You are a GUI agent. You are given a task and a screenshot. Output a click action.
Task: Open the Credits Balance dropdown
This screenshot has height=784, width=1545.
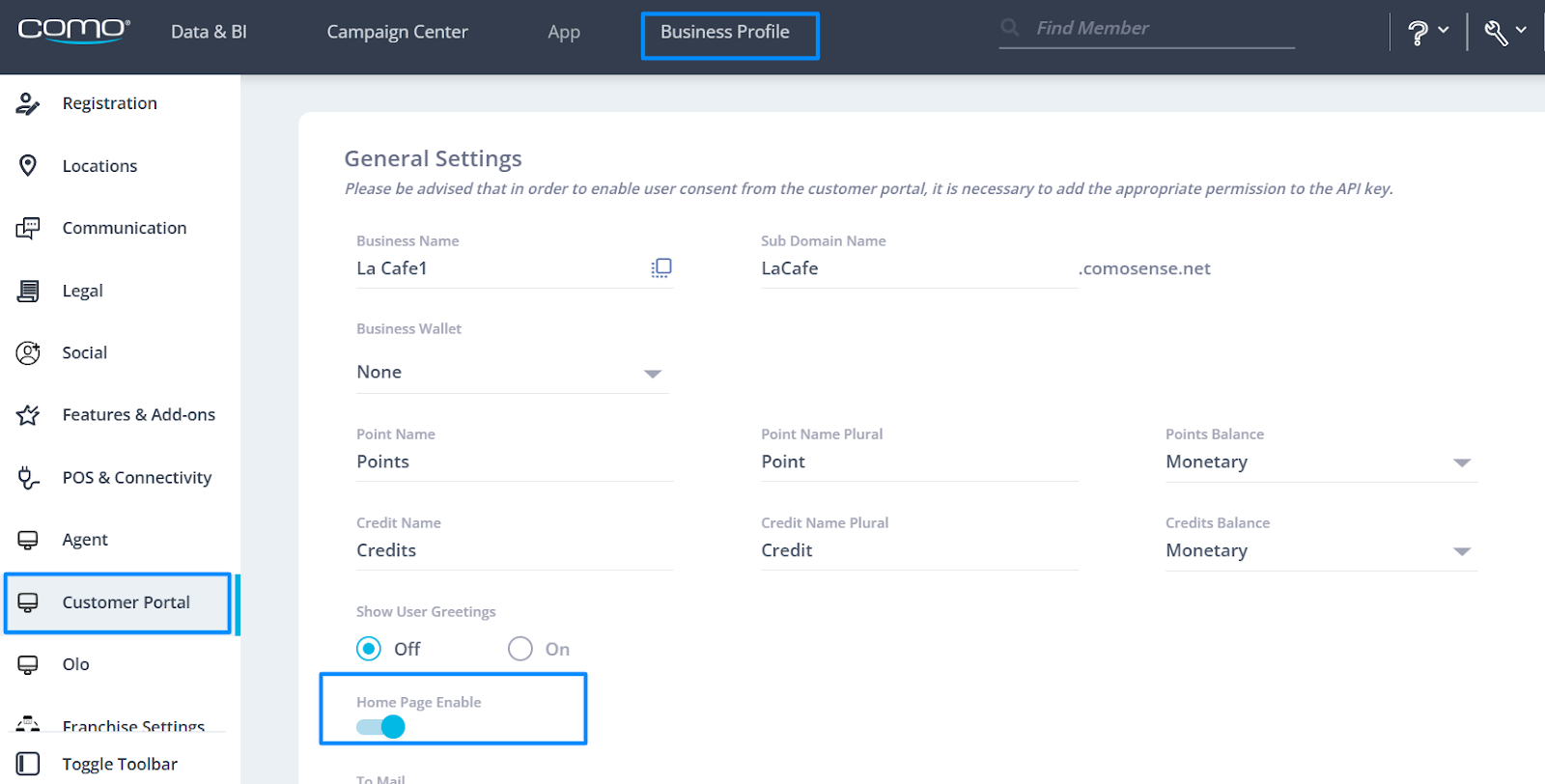click(1462, 551)
